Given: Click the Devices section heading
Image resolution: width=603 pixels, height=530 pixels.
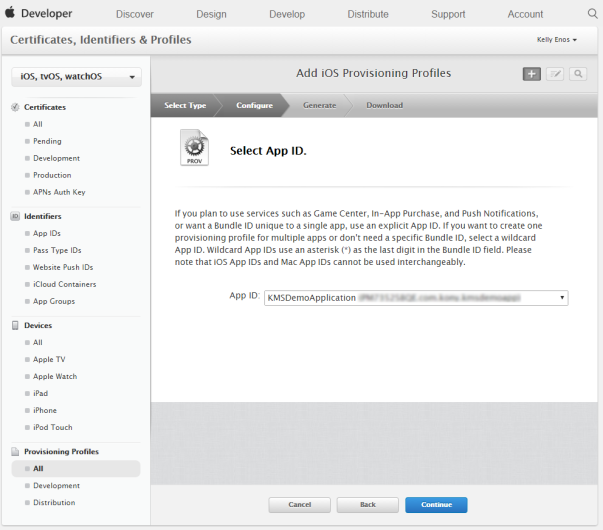Looking at the screenshot, I should click(x=38, y=325).
